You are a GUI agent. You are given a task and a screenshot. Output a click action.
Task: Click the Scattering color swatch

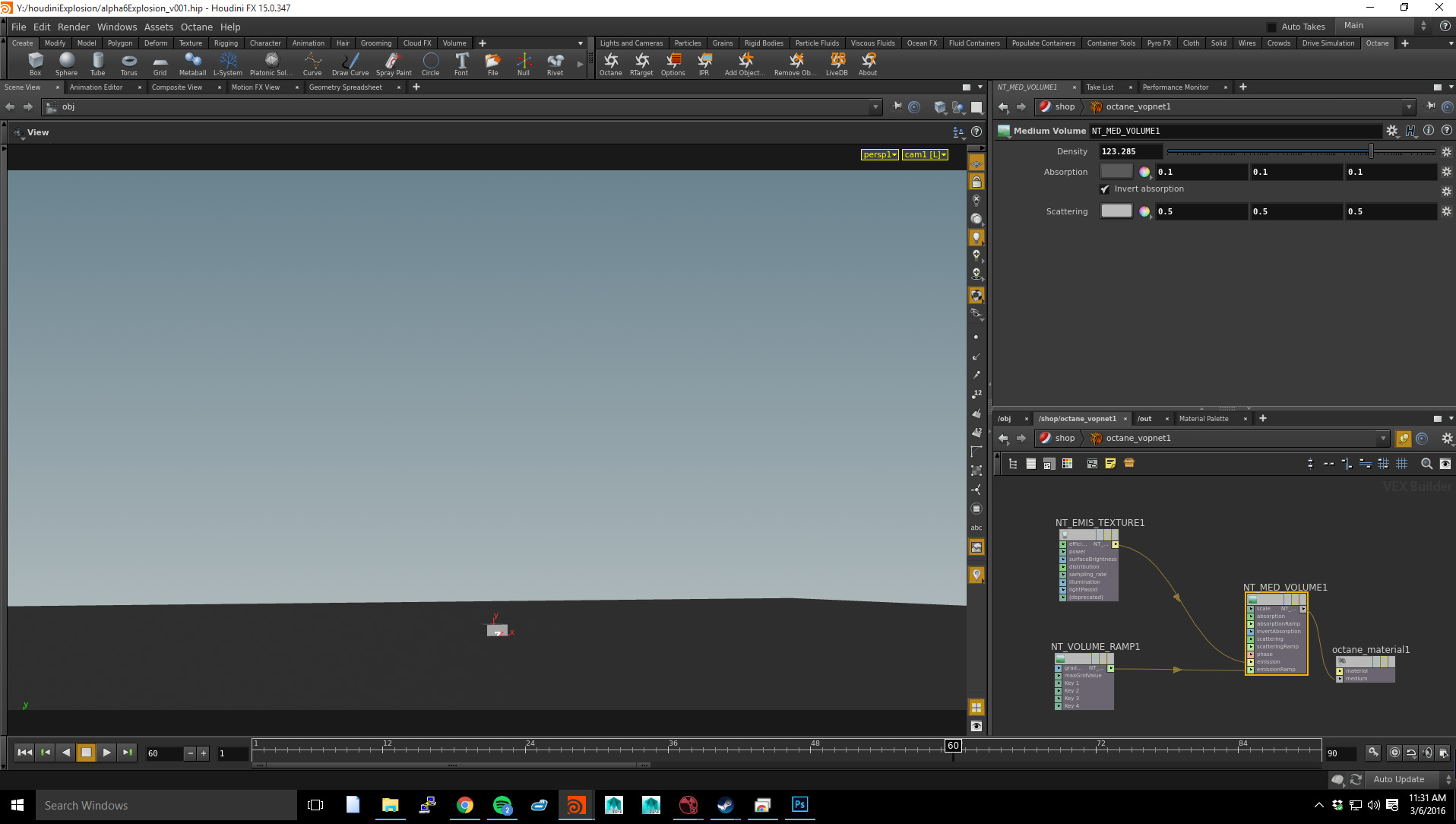coord(1116,211)
